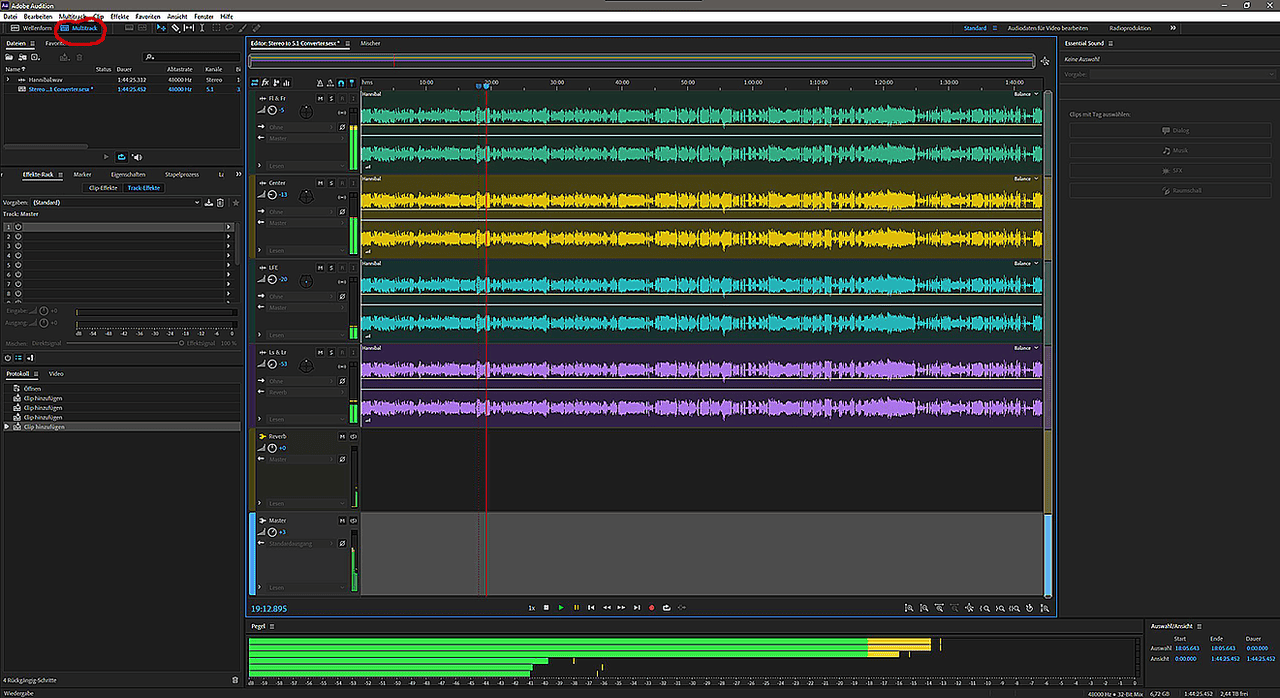The height and width of the screenshot is (698, 1280).
Task: Adjust the LFE track volume knob
Action: pos(272,280)
